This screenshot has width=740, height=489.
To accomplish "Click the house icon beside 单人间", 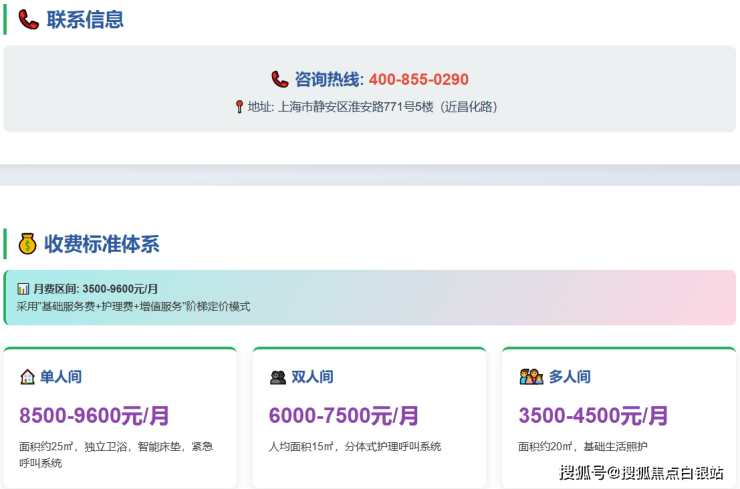I will pyautogui.click(x=27, y=377).
